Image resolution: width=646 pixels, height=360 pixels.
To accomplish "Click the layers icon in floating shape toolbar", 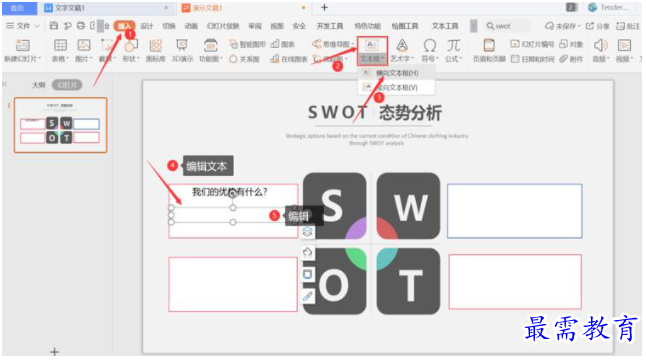I will point(307,231).
